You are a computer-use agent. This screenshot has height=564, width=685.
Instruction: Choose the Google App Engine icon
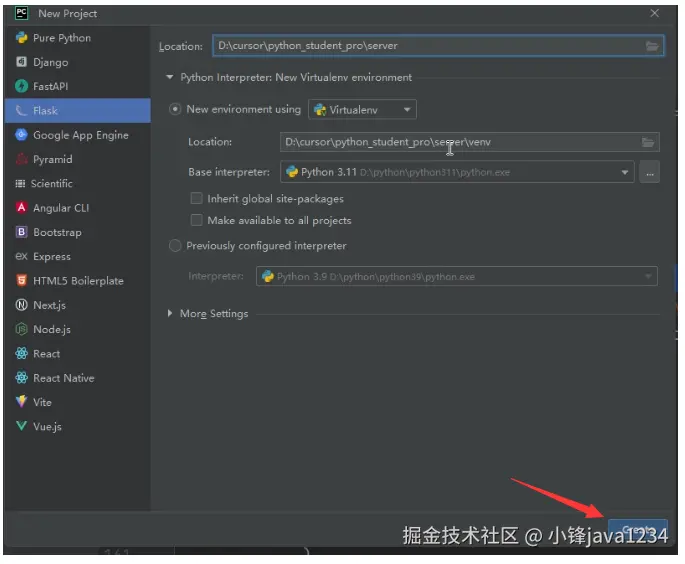coord(21,135)
